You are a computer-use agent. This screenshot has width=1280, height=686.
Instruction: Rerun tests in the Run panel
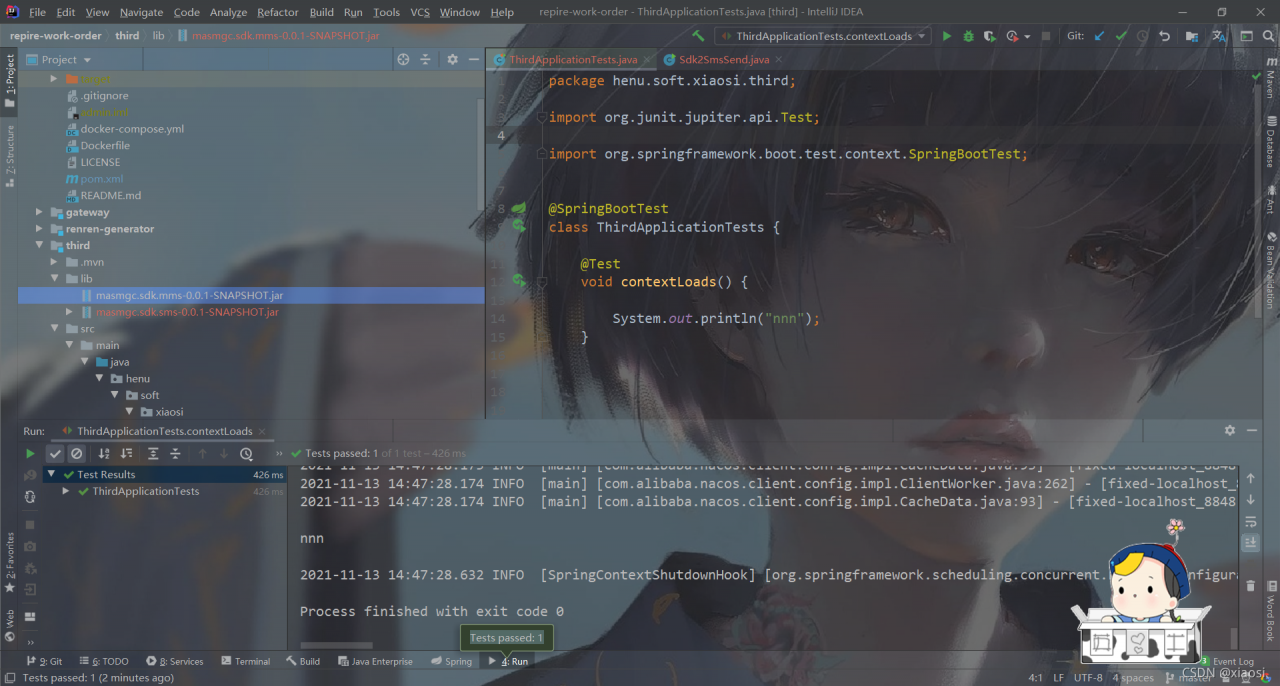point(30,454)
